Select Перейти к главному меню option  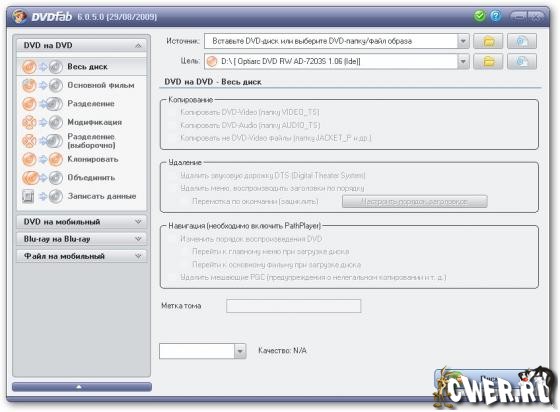tap(185, 252)
